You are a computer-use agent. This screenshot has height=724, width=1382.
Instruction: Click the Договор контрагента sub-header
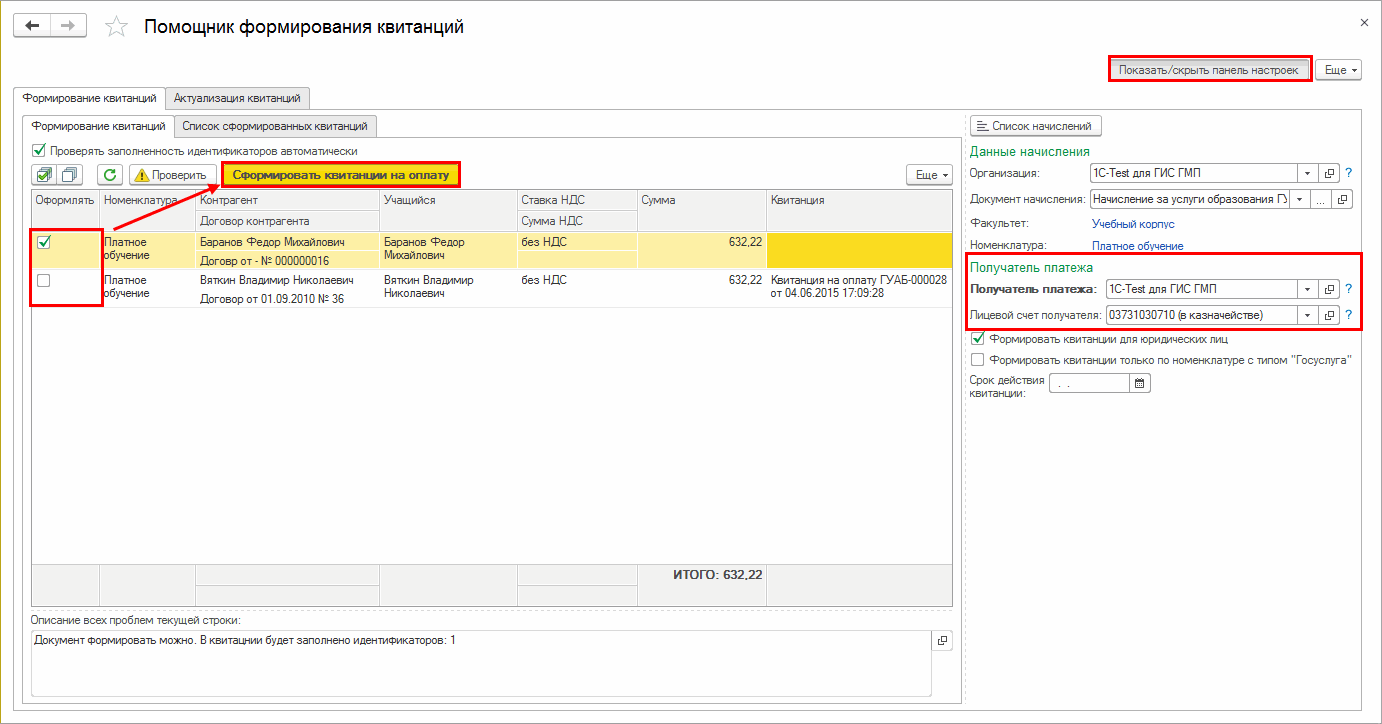pos(287,221)
